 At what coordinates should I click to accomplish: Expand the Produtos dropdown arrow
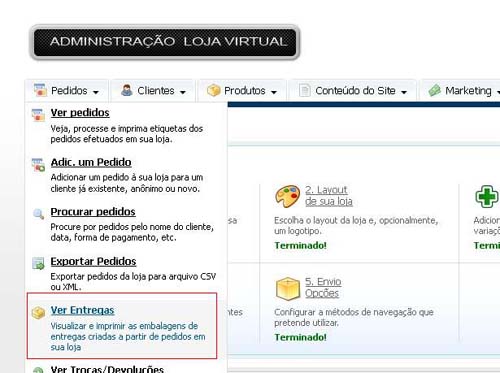274,92
